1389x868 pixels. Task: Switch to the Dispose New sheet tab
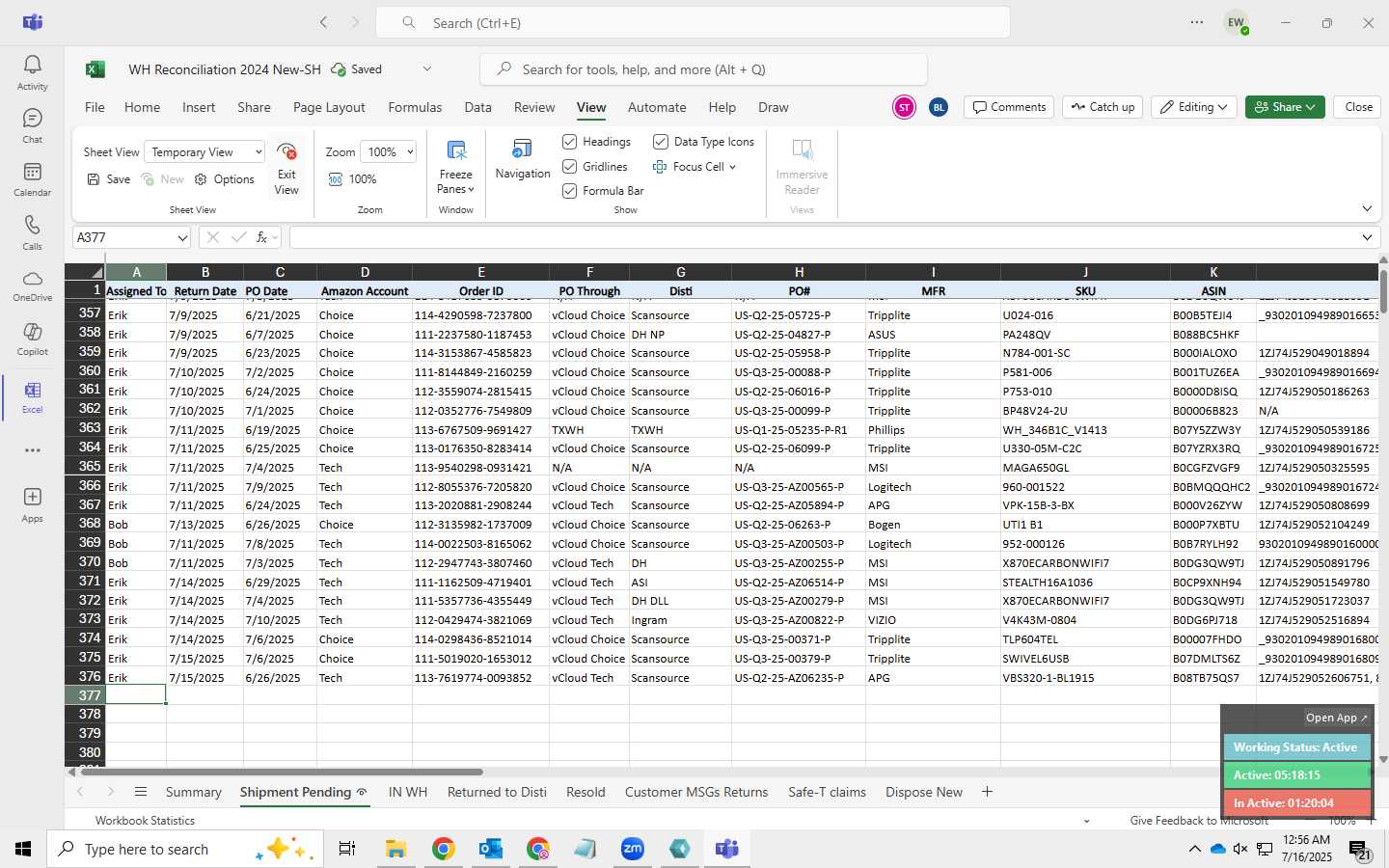pos(924,792)
